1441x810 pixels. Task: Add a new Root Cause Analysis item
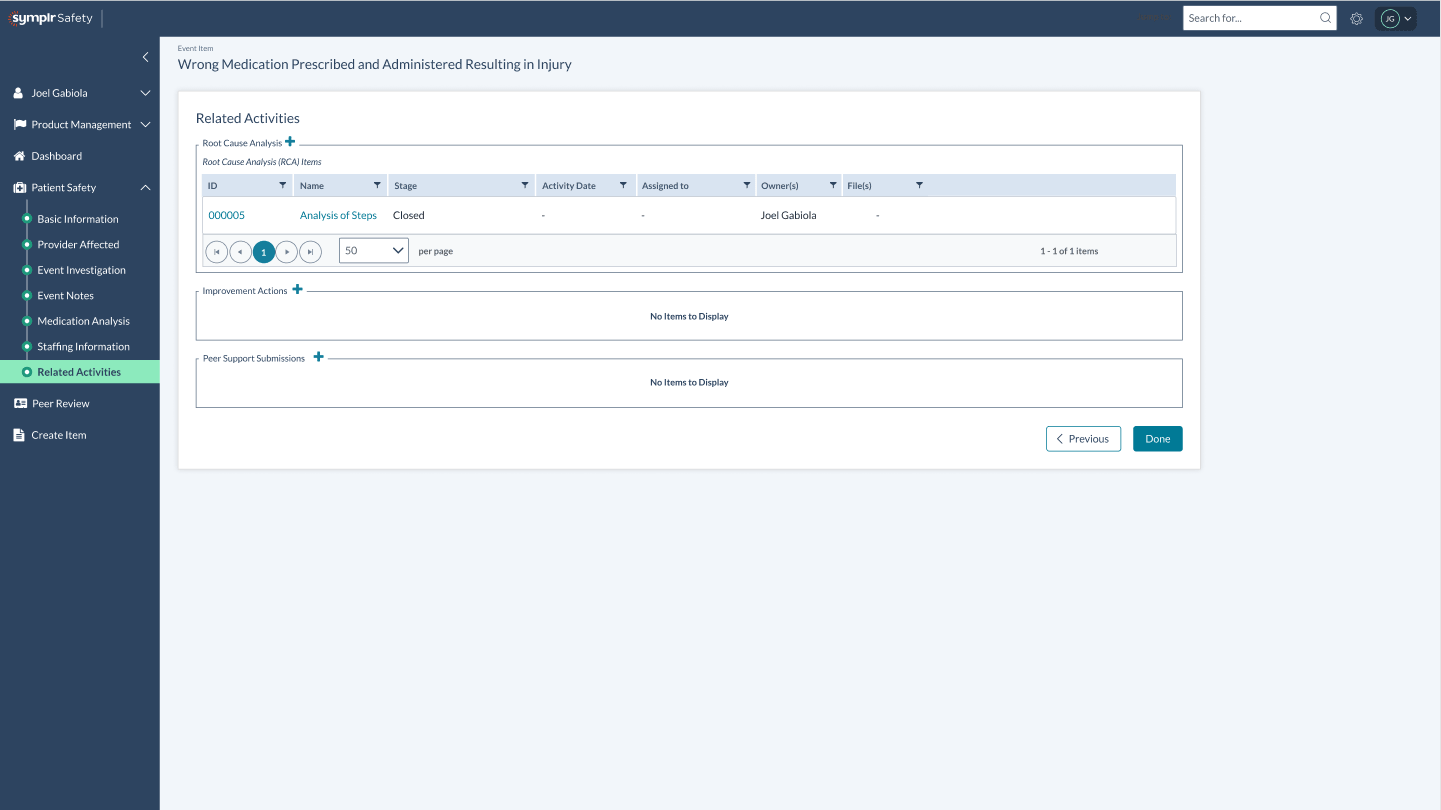[290, 142]
